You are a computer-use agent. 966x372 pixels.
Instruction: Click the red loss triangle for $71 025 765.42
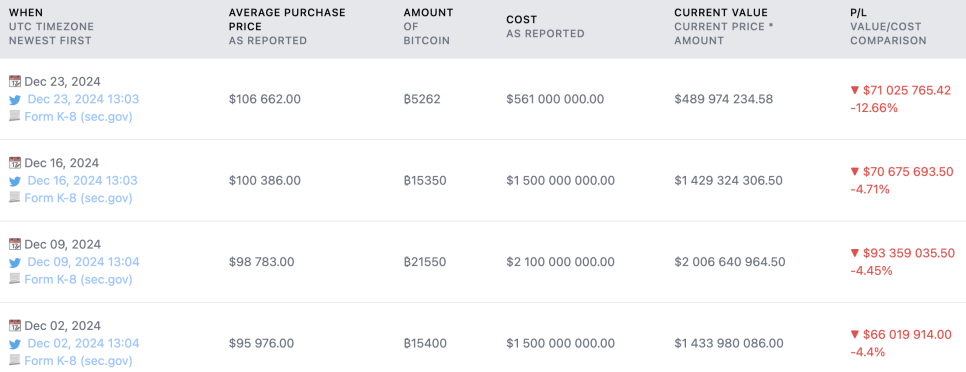coord(854,91)
